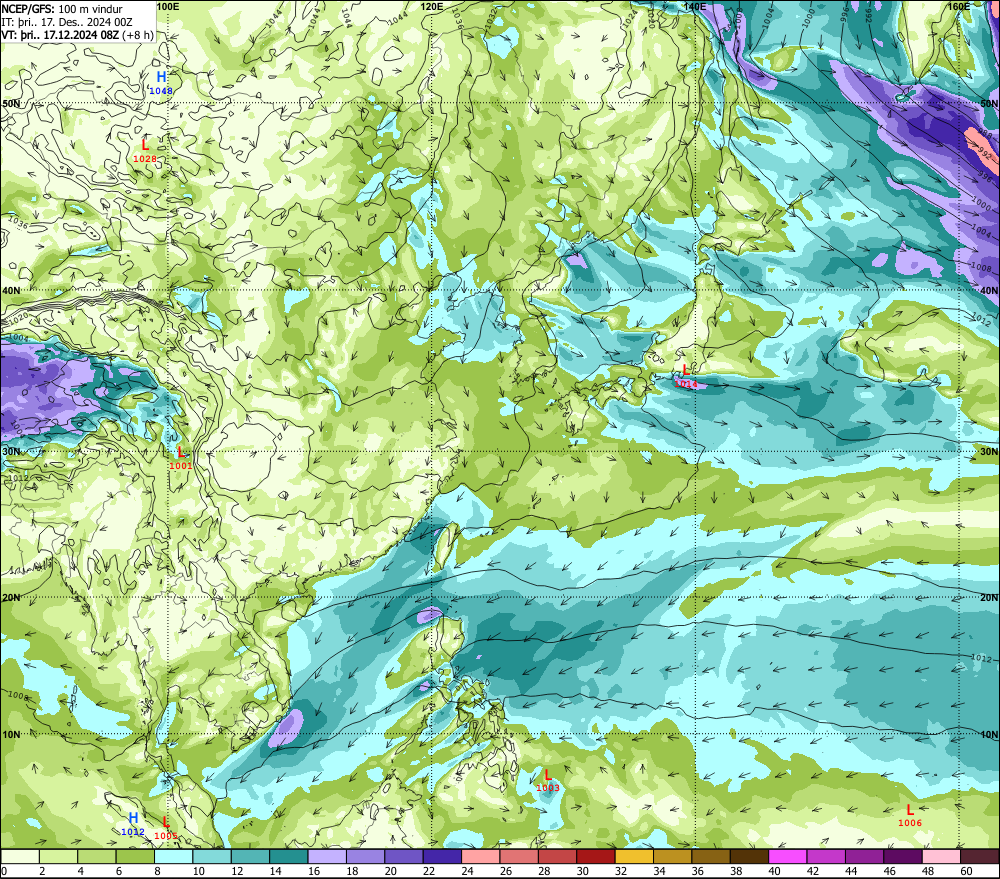Pick the orchid 42–44 legend swatch
This screenshot has width=1000, height=879.
pos(826,856)
